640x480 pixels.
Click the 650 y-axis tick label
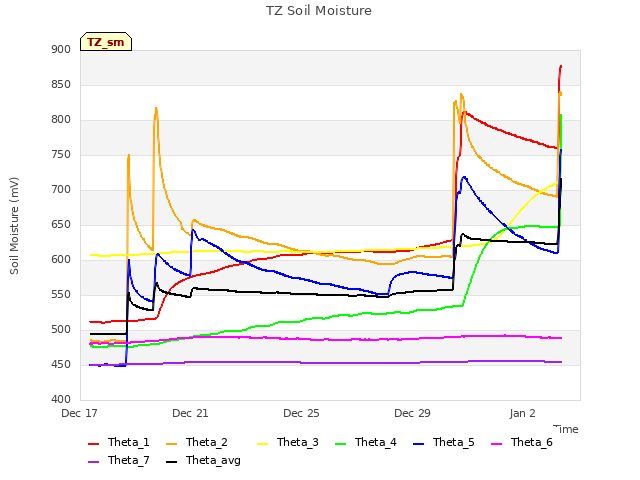tap(61, 224)
